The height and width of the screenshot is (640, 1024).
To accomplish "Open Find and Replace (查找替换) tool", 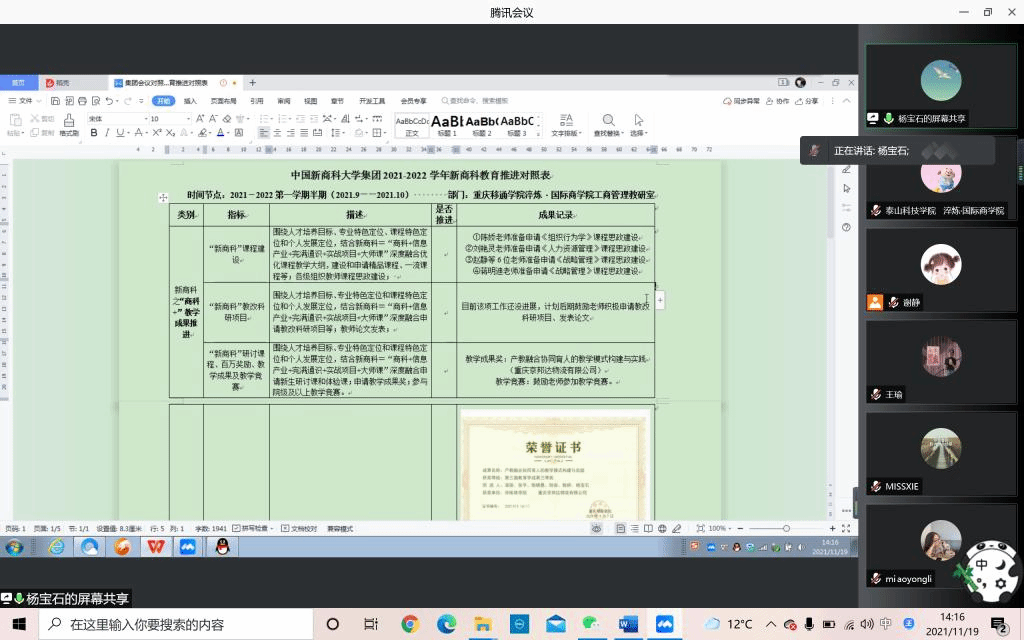I will [x=608, y=124].
